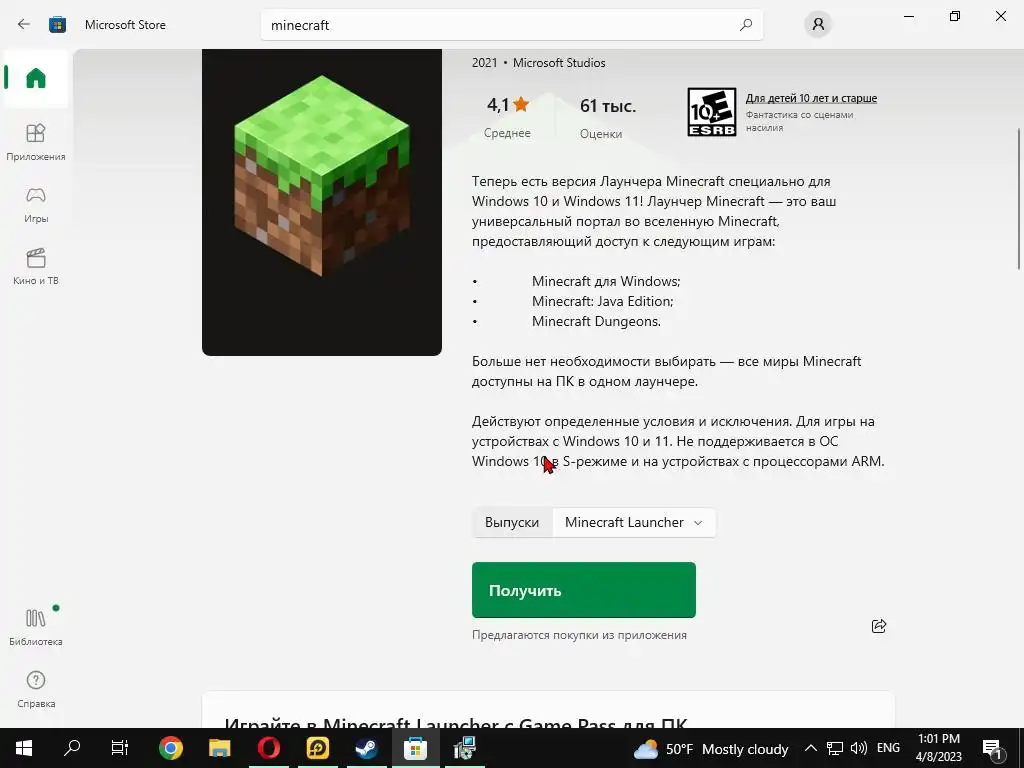The image size is (1024, 768).
Task: Go back with the back arrow
Action: [24, 25]
